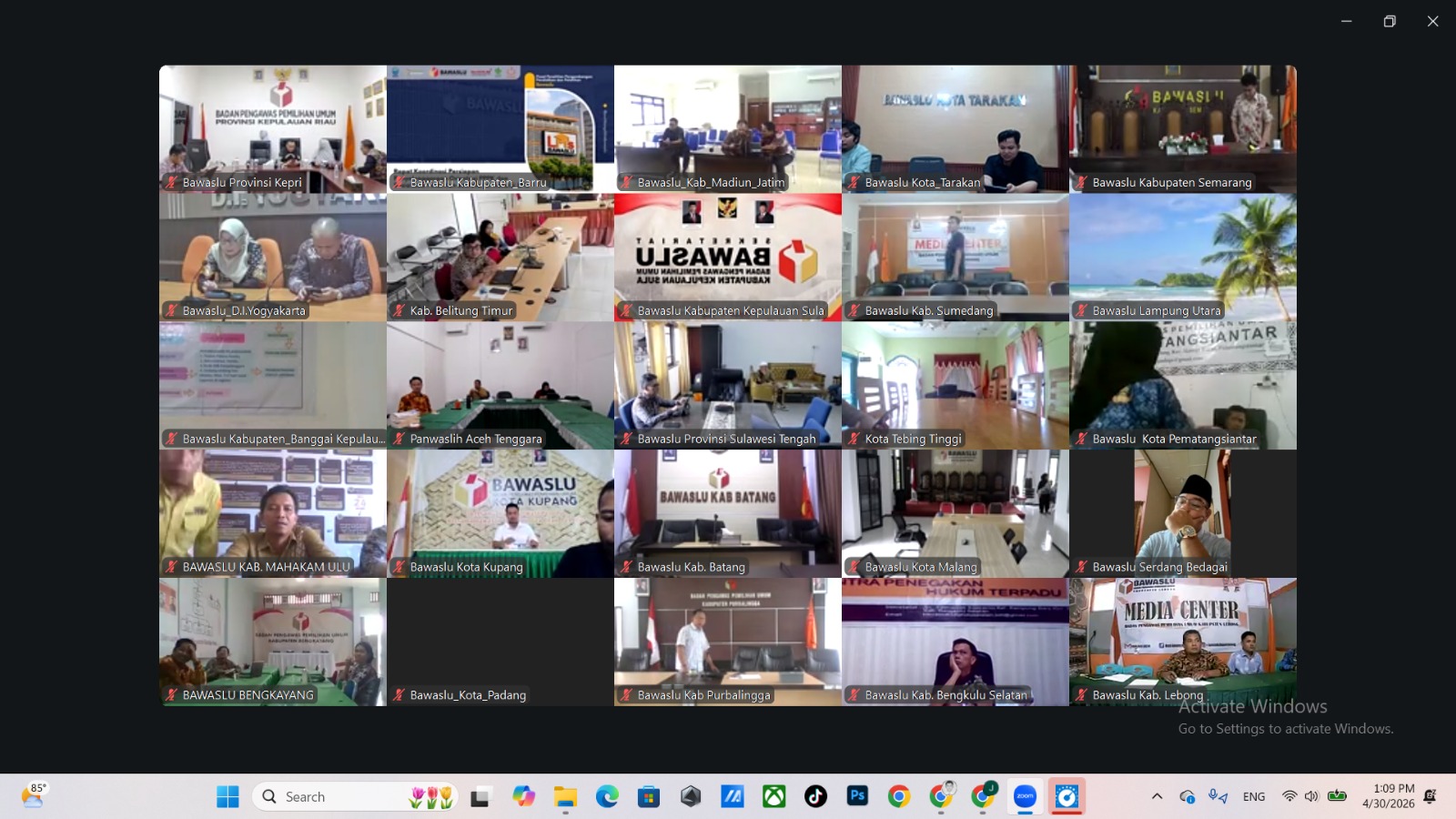This screenshot has height=819, width=1456.
Task: Show hidden system tray icons
Action: coord(1157,797)
